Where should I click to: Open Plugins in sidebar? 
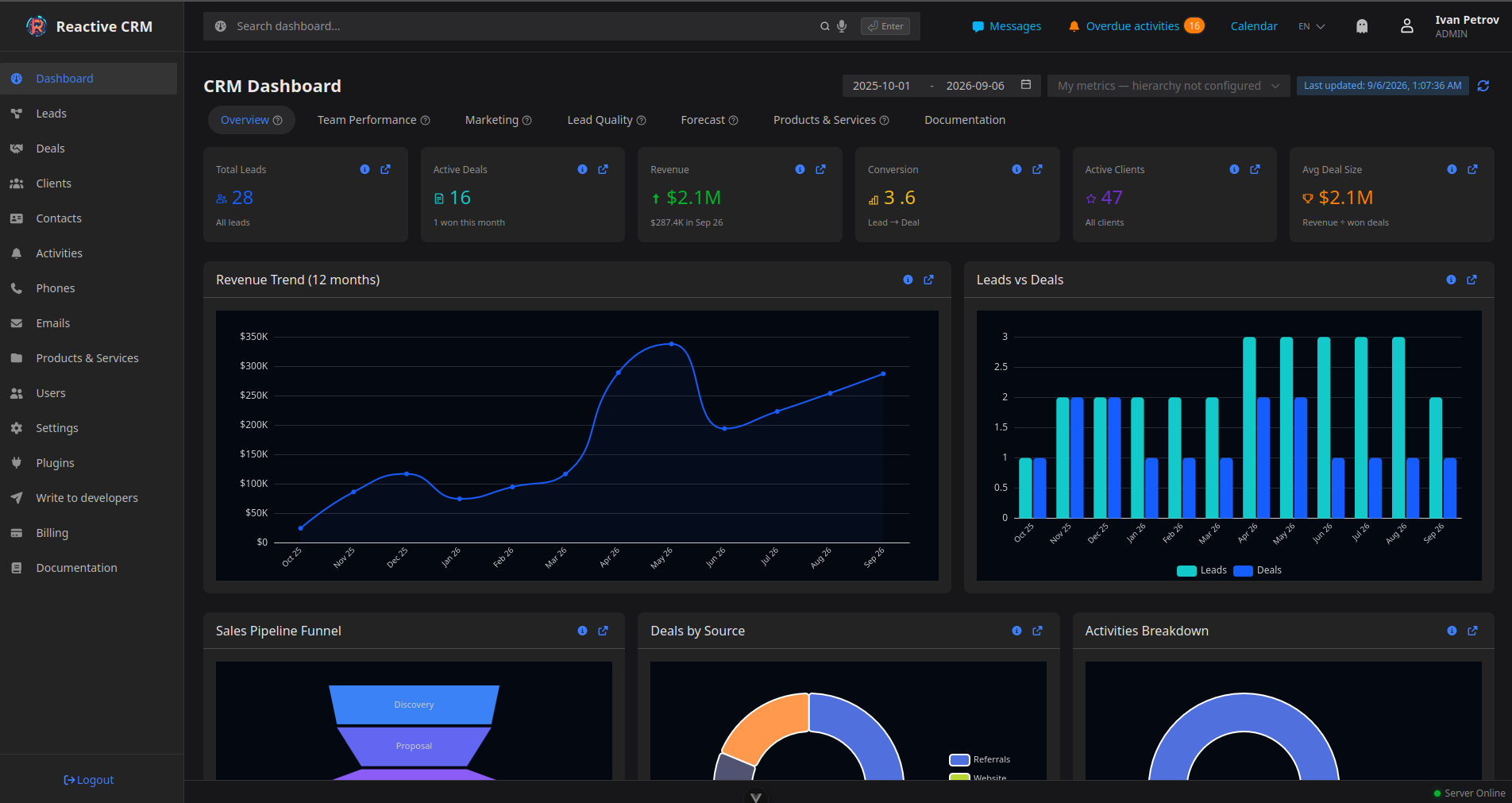[88, 463]
